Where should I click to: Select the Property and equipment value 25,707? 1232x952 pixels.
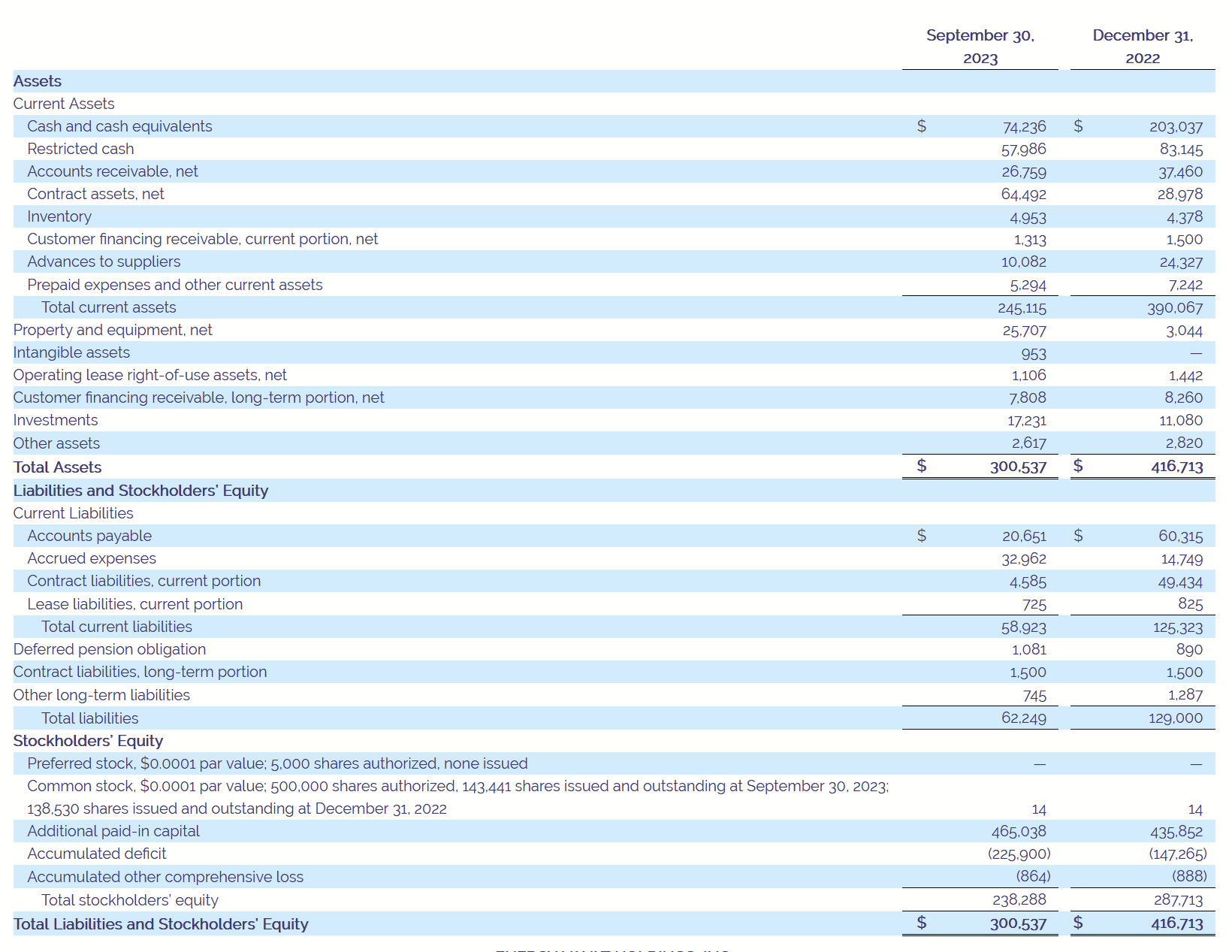click(1023, 331)
